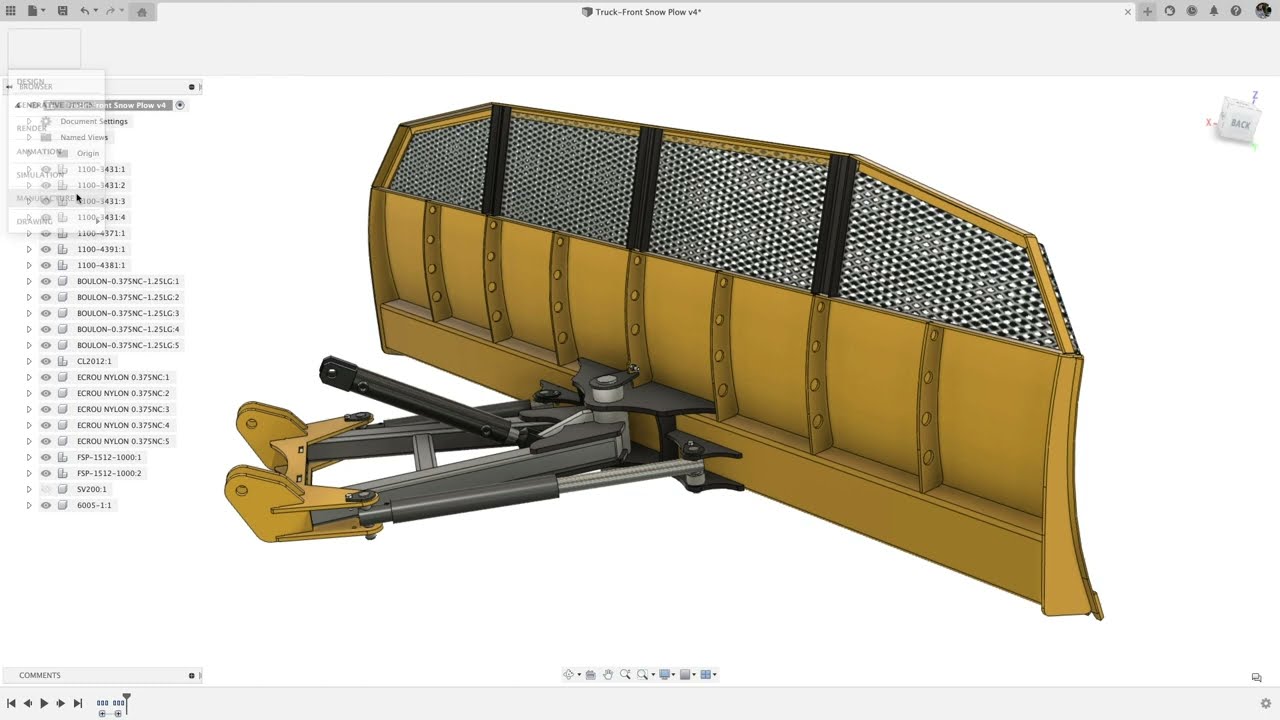This screenshot has height=720, width=1280.
Task: Hide BOULON-0.375NC-1.25LG:1 component
Action: [46, 281]
